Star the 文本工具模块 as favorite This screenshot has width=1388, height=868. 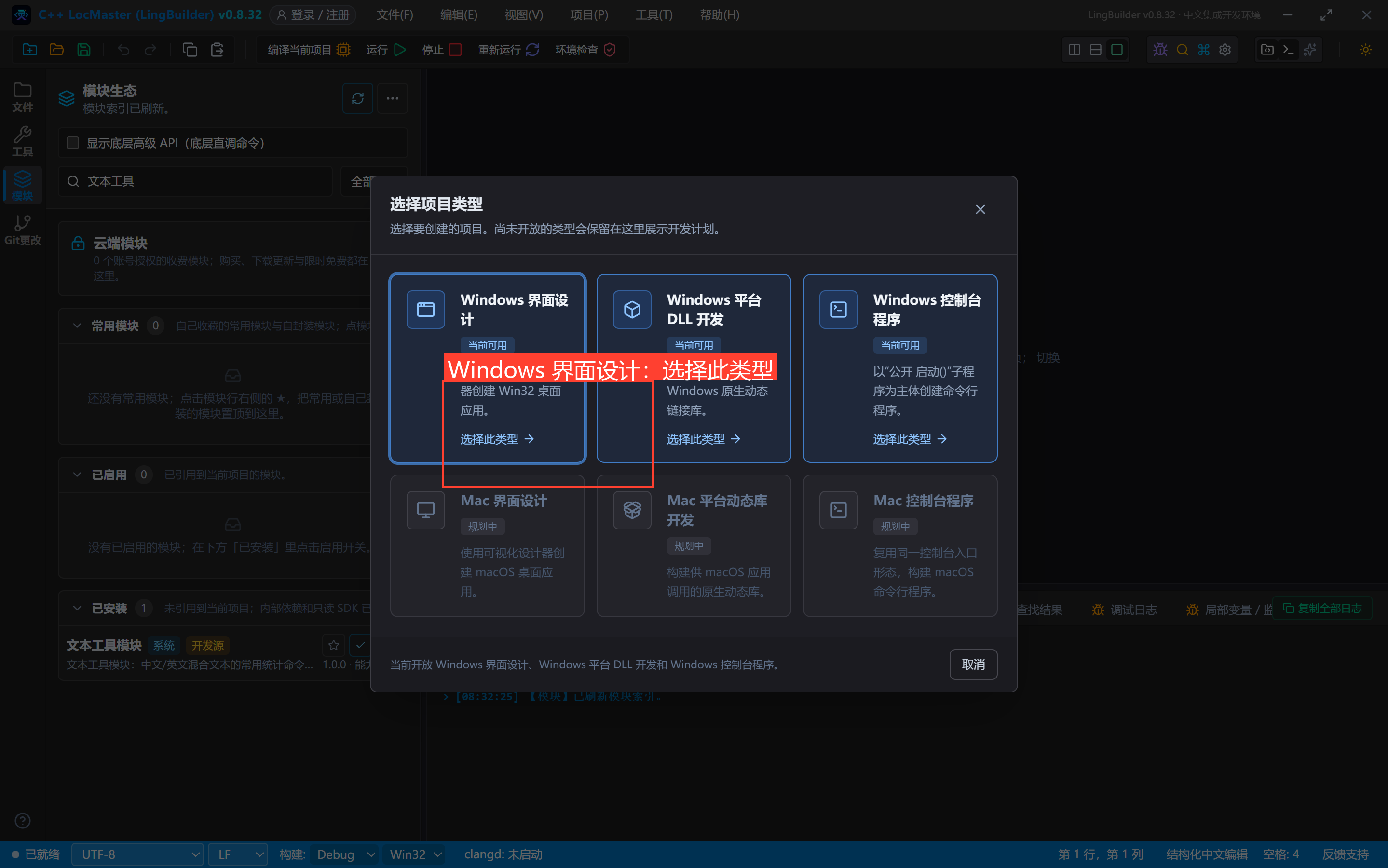pyautogui.click(x=334, y=645)
